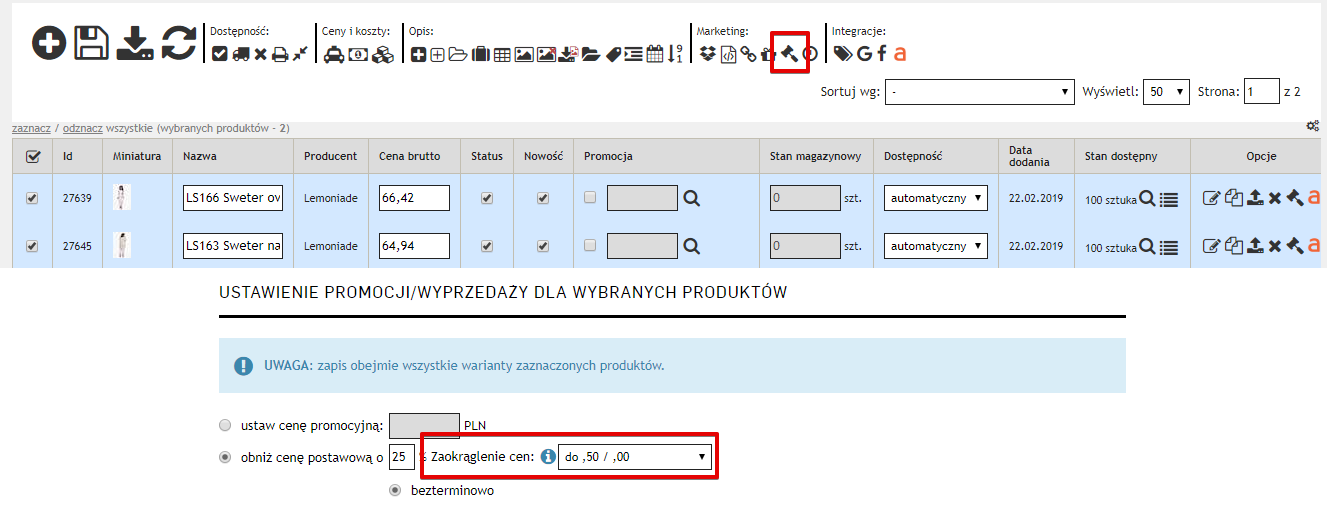Viewport: 1327px width, 508px height.
Task: Click the large plus add product icon
Action: click(49, 43)
